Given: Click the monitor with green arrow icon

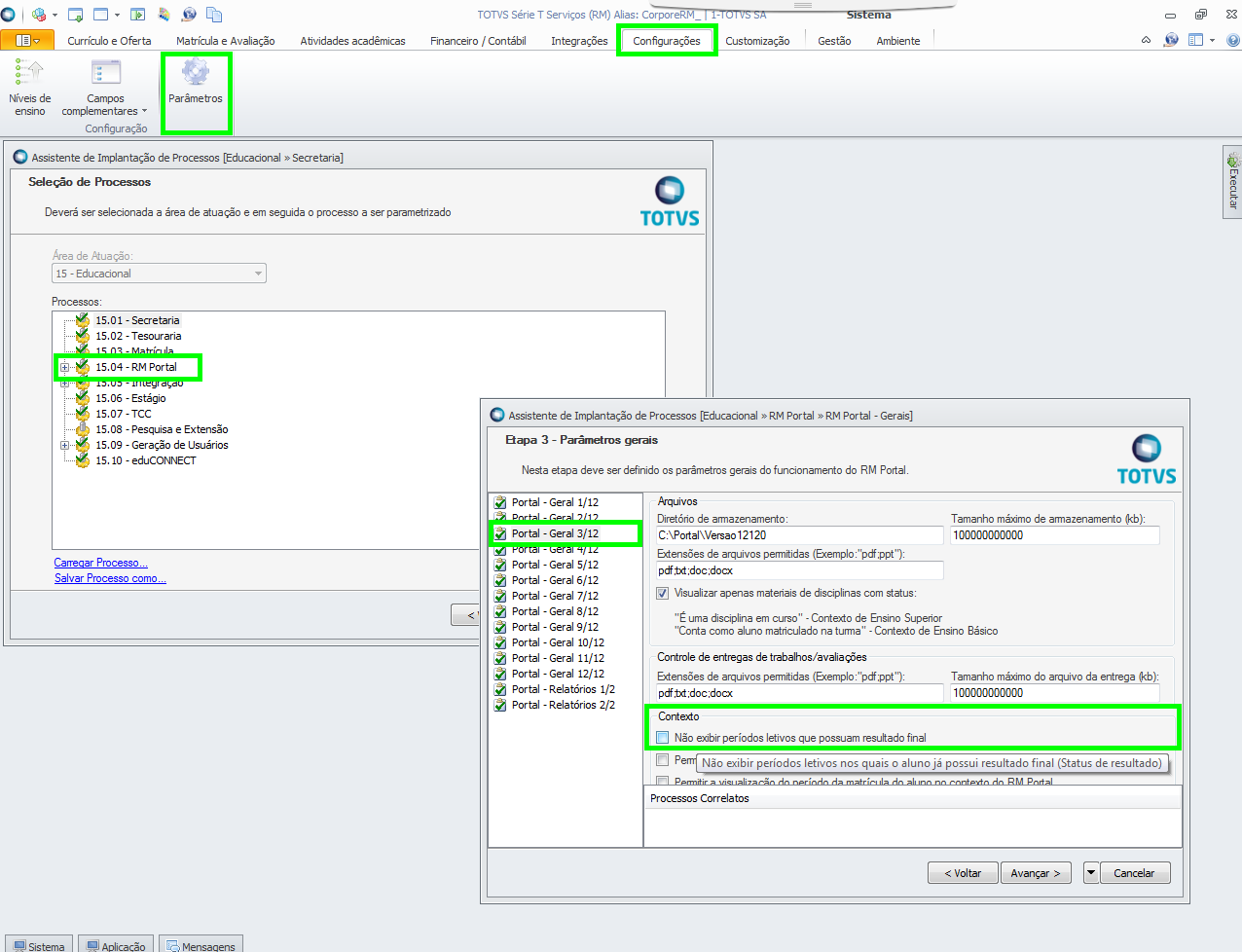Looking at the screenshot, I should click(75, 15).
